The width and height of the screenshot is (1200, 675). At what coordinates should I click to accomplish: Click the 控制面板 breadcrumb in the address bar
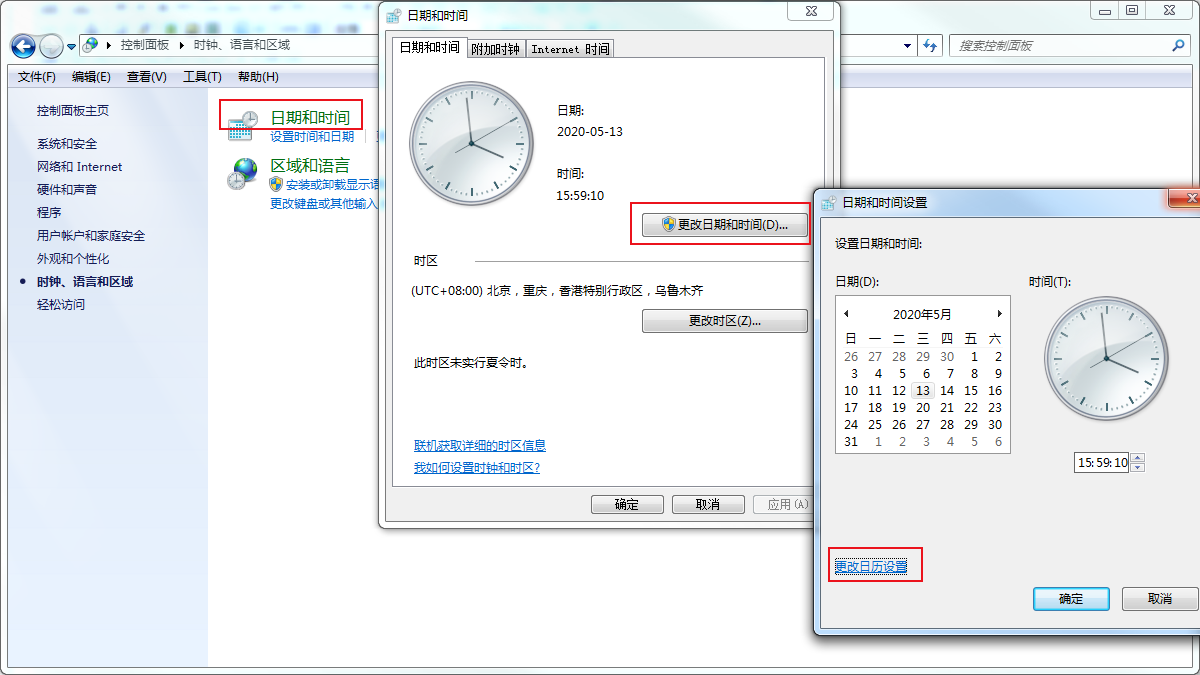(x=146, y=45)
